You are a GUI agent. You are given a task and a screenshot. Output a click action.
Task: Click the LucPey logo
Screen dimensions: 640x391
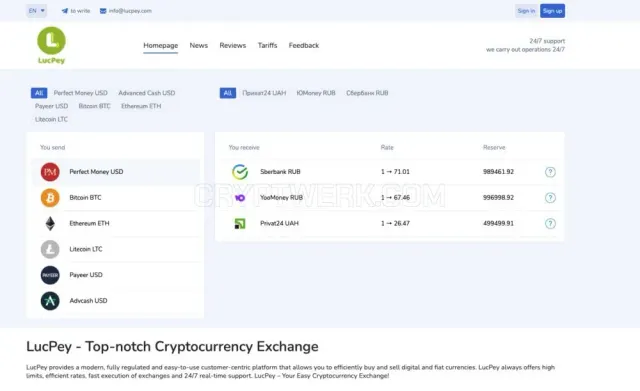(x=51, y=45)
